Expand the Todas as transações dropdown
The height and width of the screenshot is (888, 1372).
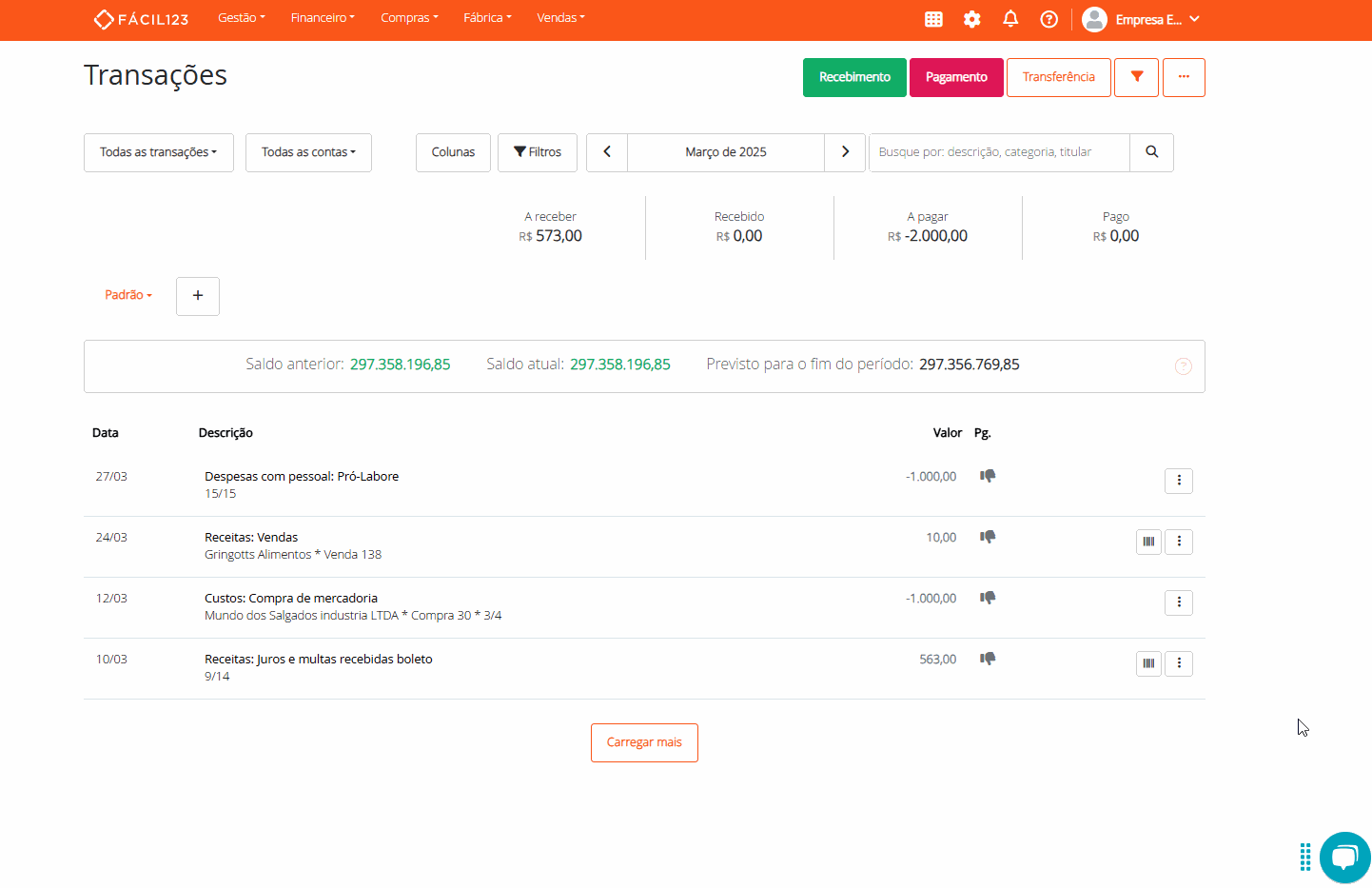point(159,152)
